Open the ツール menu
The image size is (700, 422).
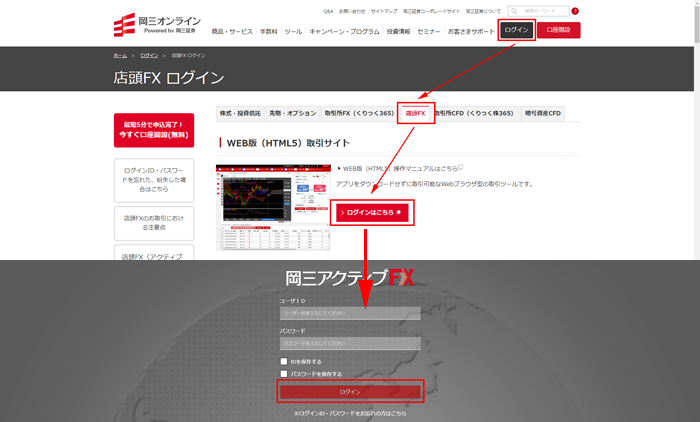pyautogui.click(x=293, y=31)
